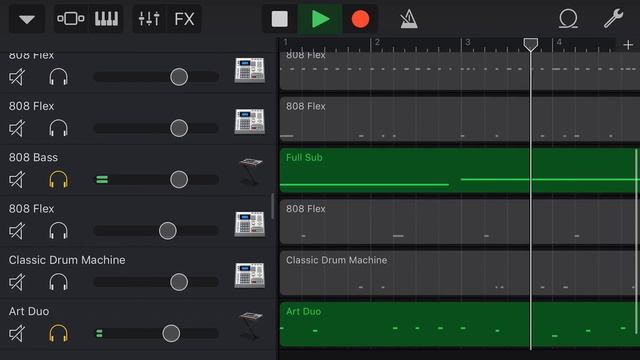Solo the 808 Flex track above 808 Bass
Image resolution: width=640 pixels, height=360 pixels.
pos(58,128)
